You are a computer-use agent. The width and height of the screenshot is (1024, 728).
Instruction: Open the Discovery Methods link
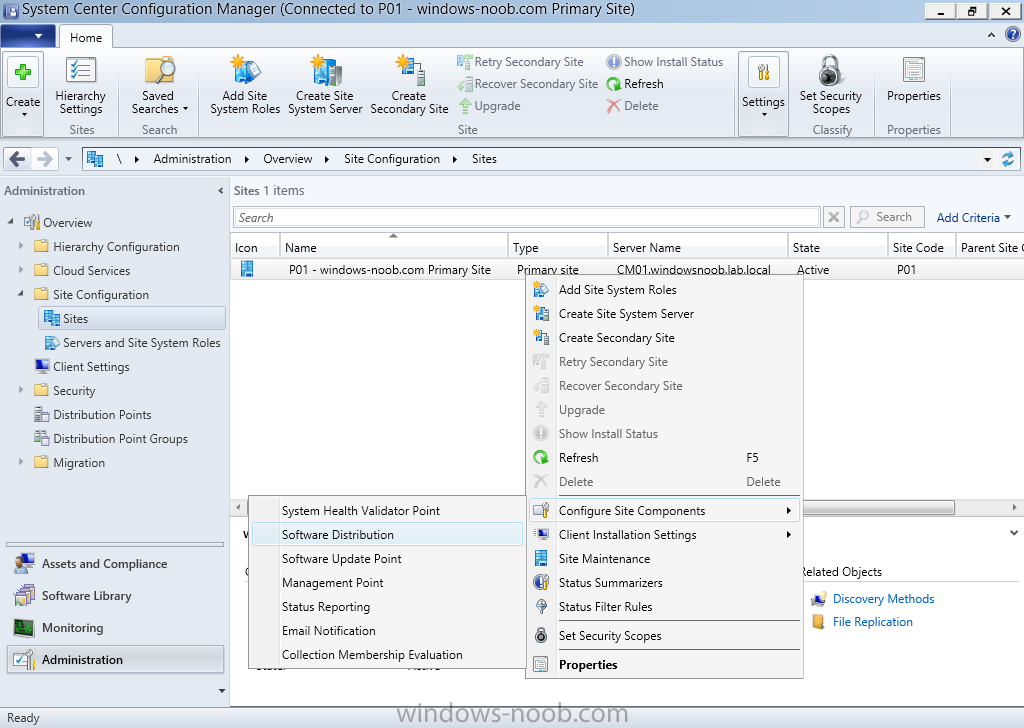click(883, 599)
